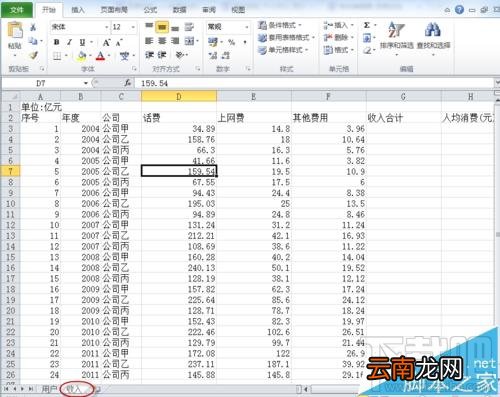
Task: Toggle middle vertical alignment
Action: point(162,27)
